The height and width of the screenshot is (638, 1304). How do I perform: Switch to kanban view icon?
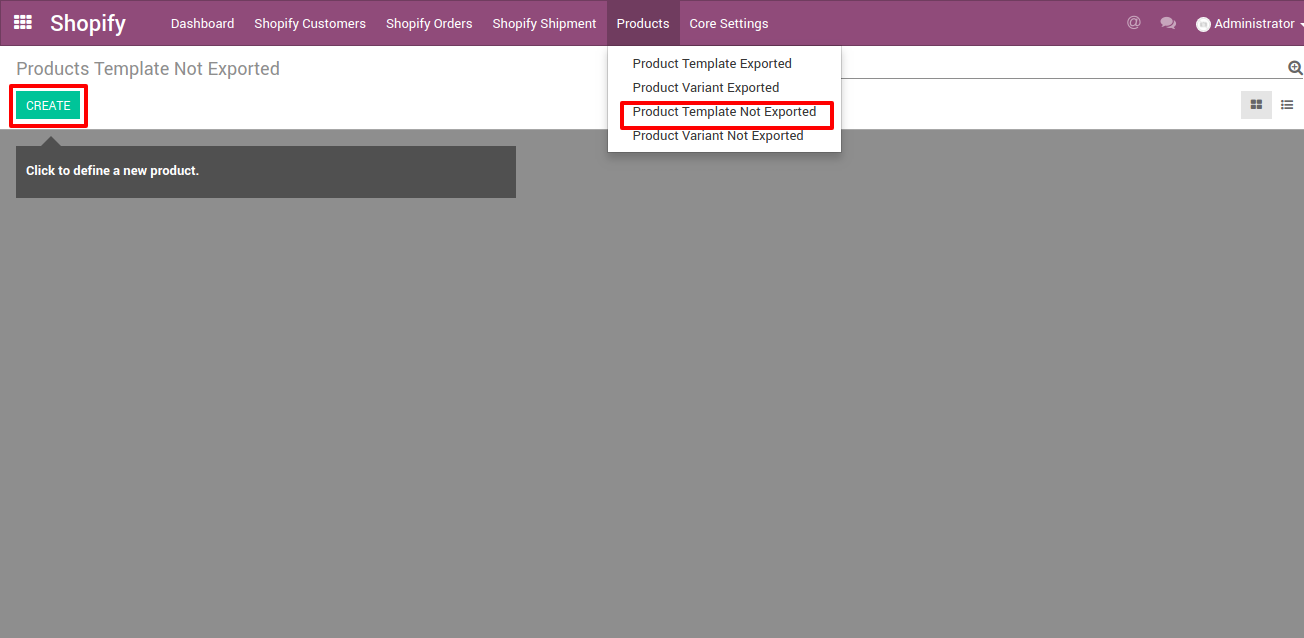pyautogui.click(x=1256, y=105)
